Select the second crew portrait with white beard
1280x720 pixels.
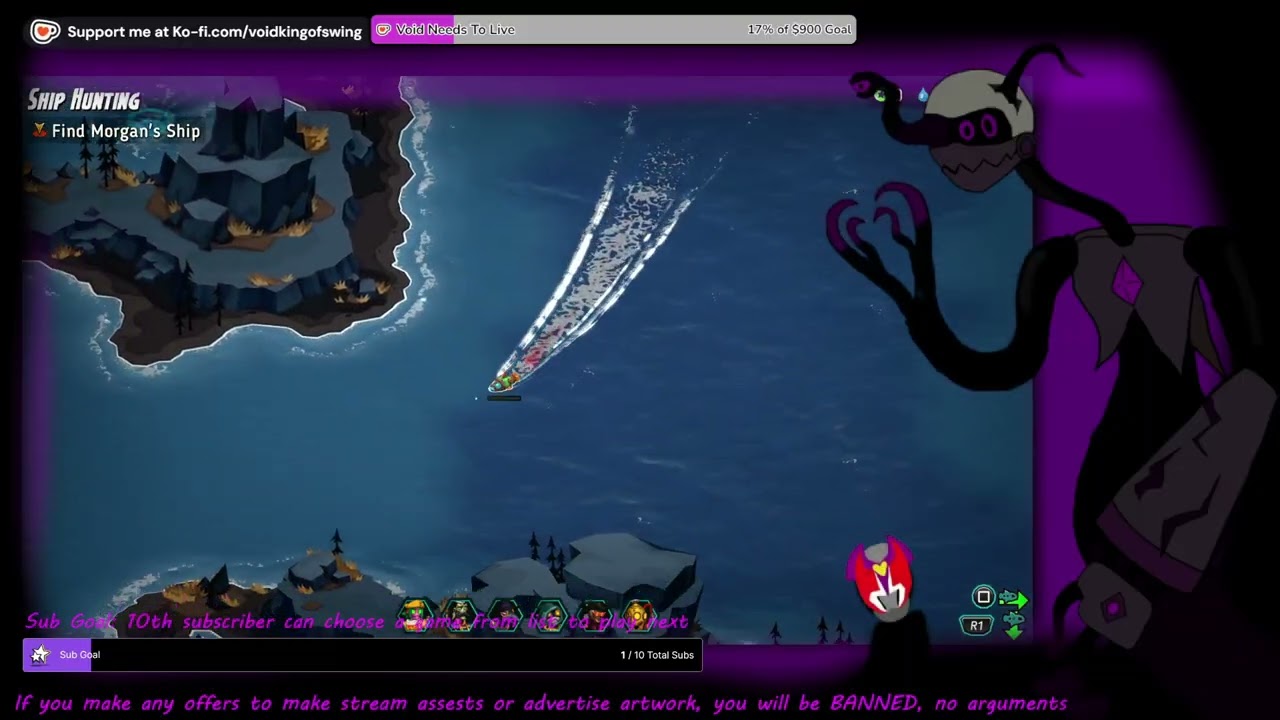pos(460,613)
